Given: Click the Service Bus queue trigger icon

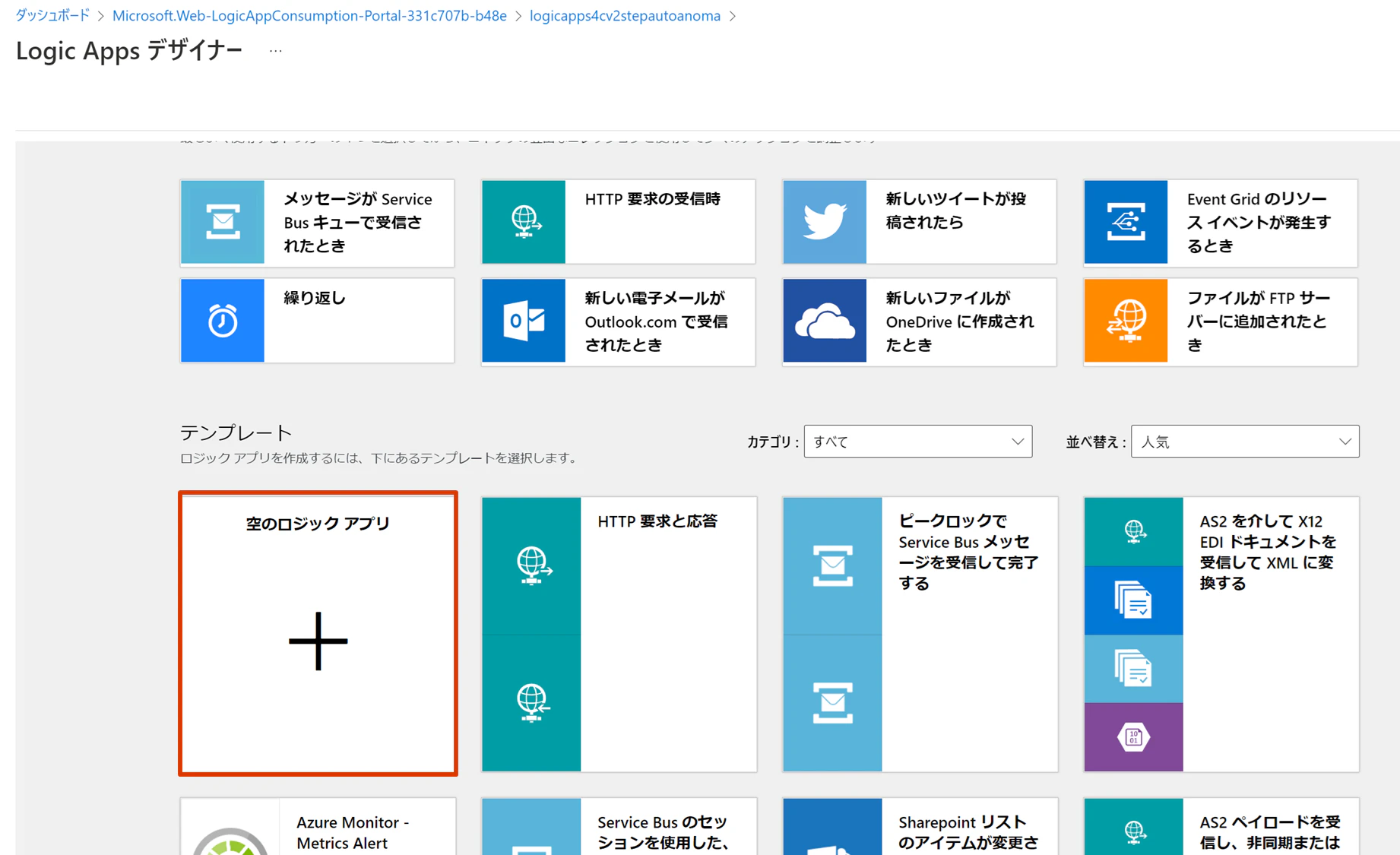Looking at the screenshot, I should pyautogui.click(x=223, y=222).
